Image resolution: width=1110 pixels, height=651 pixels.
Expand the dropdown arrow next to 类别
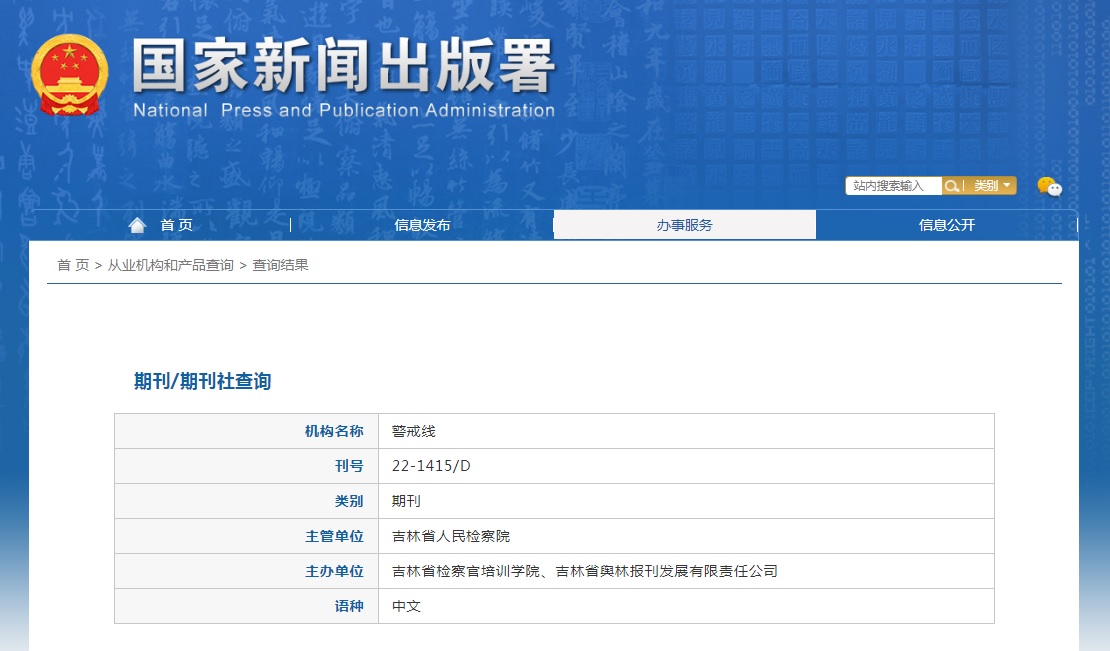pyautogui.click(x=1007, y=185)
